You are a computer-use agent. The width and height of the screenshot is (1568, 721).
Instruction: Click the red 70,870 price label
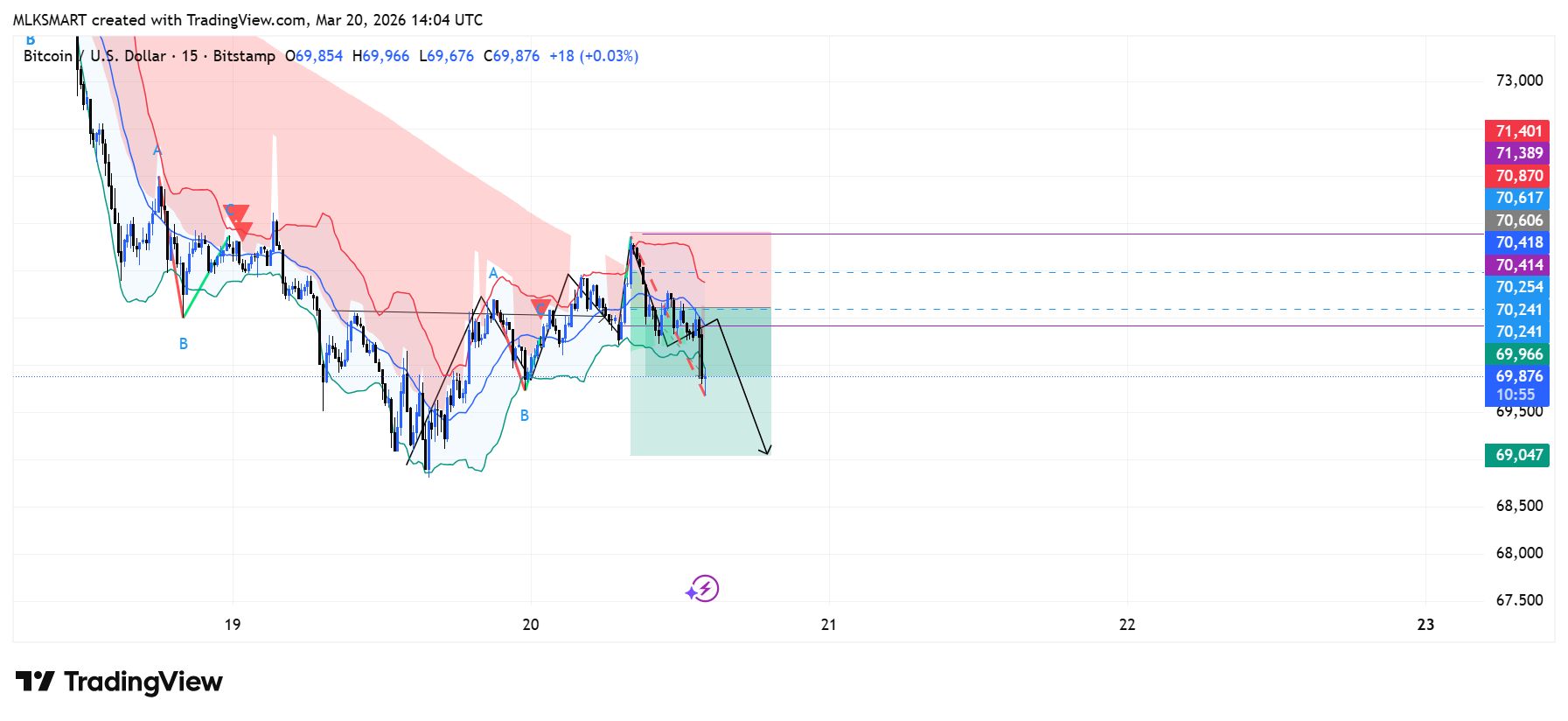1517,176
